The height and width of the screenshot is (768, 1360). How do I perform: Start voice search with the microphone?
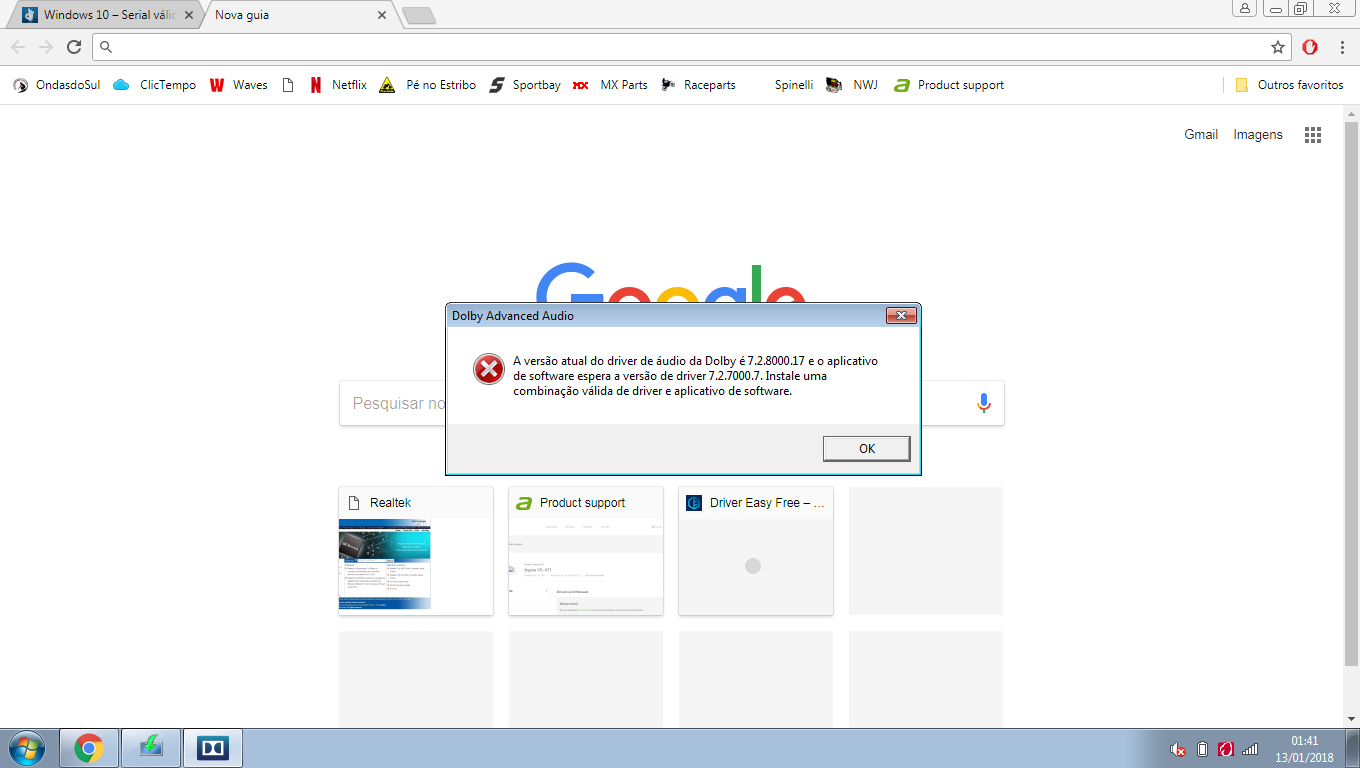pyautogui.click(x=983, y=403)
